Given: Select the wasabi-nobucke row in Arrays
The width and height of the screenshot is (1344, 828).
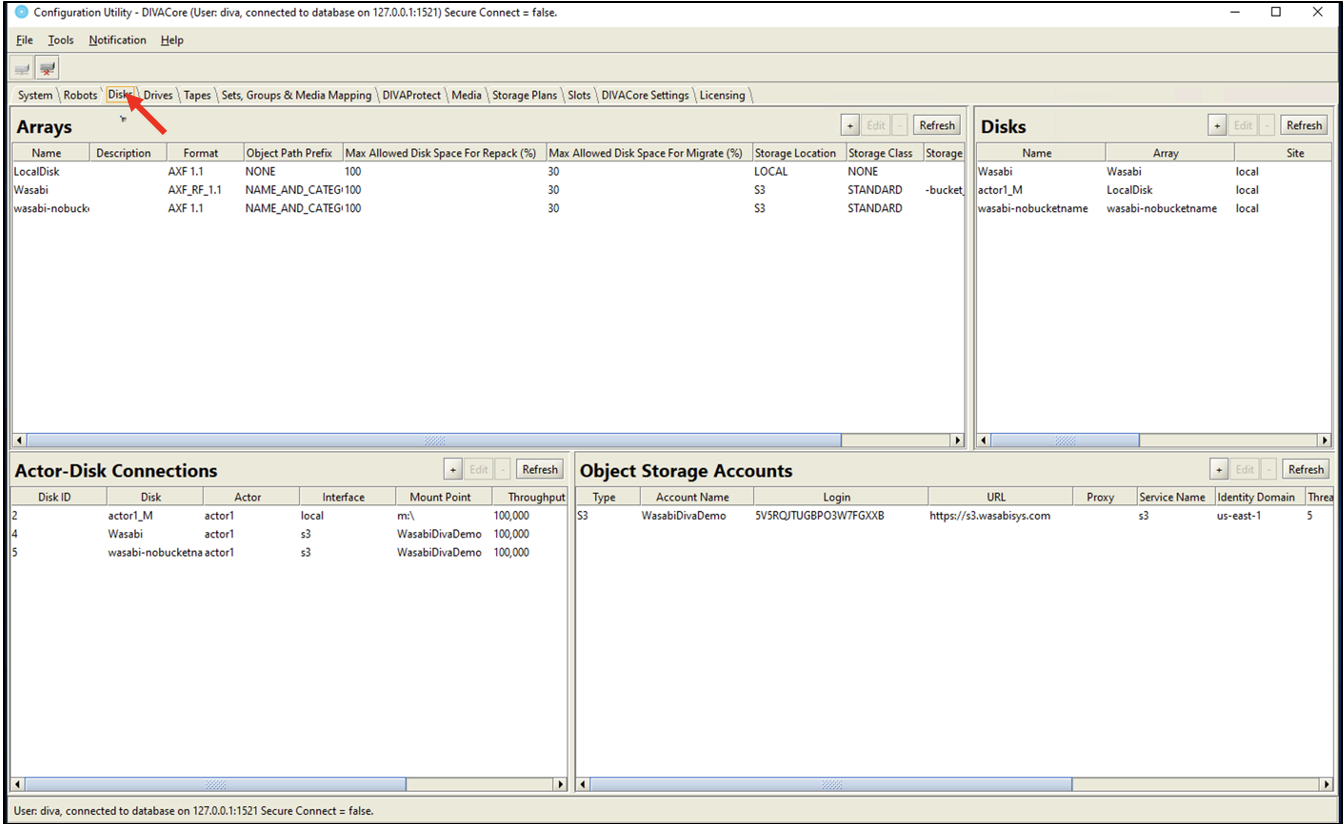Looking at the screenshot, I should 486,208.
